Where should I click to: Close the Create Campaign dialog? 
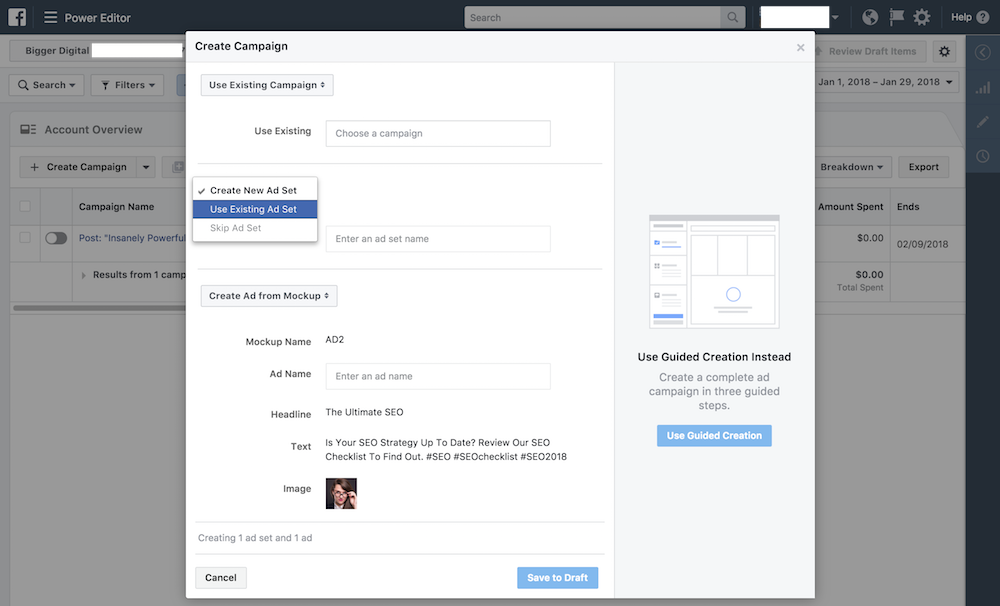pos(800,47)
